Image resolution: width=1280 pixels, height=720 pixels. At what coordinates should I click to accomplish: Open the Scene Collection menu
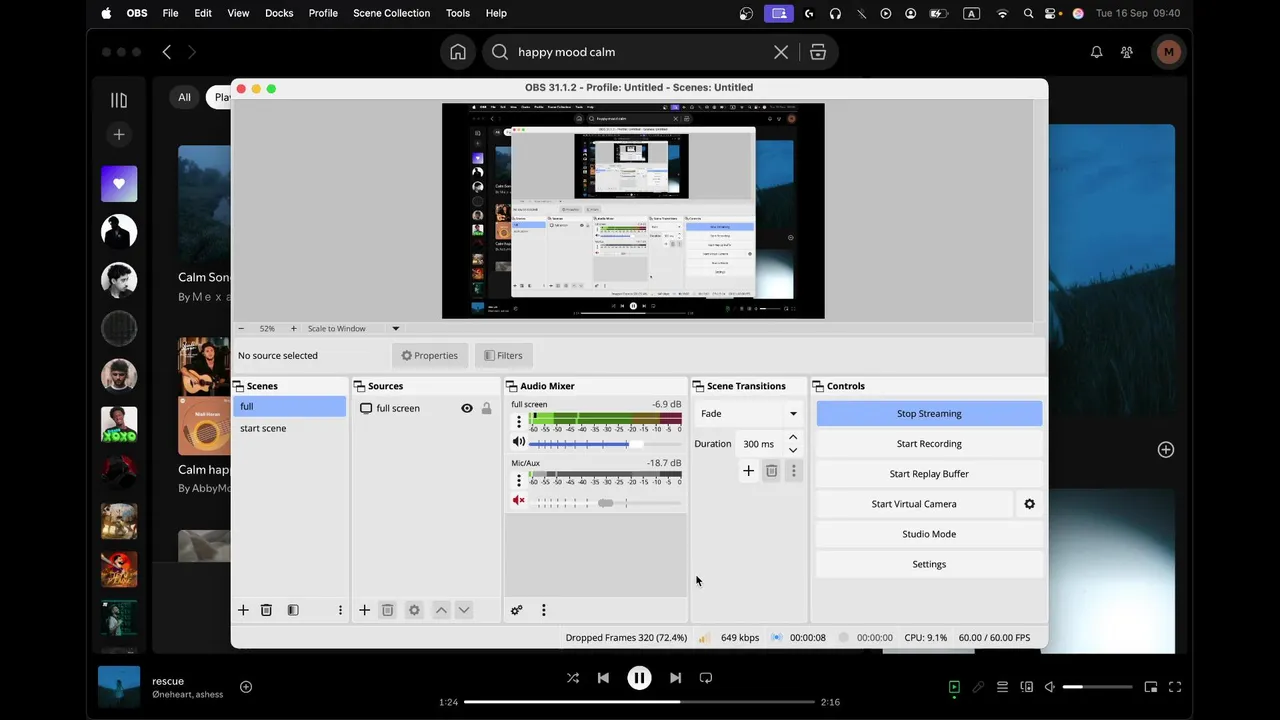pos(391,13)
